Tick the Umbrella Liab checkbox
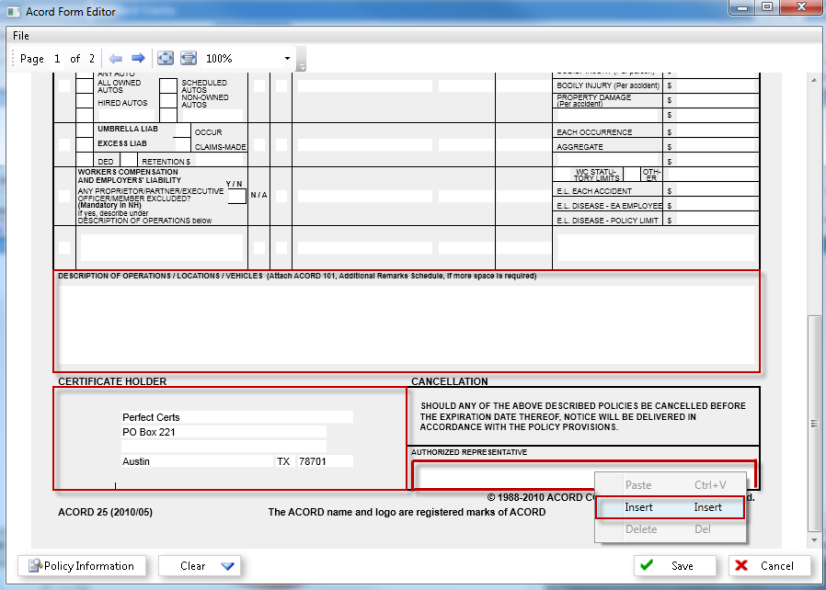Viewport: 826px width, 590px height. [86, 130]
